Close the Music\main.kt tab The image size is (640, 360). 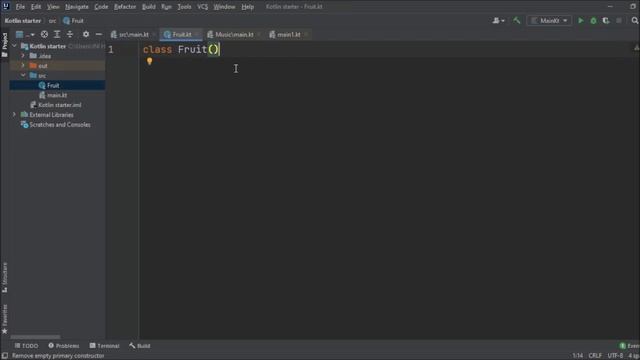(x=259, y=35)
